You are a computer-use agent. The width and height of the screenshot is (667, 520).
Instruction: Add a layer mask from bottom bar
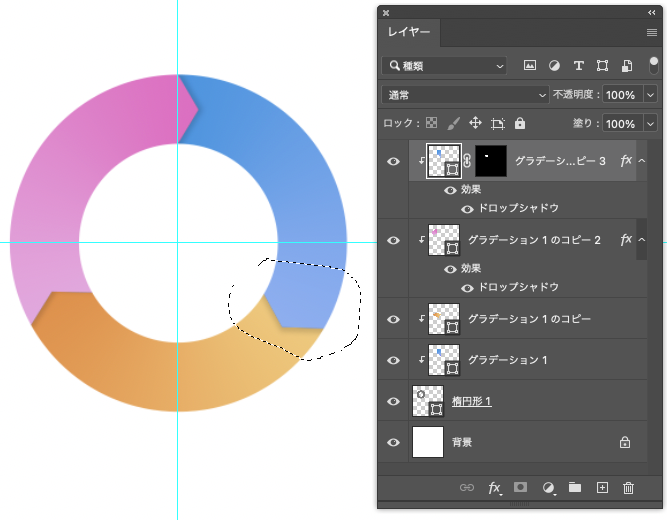point(520,487)
